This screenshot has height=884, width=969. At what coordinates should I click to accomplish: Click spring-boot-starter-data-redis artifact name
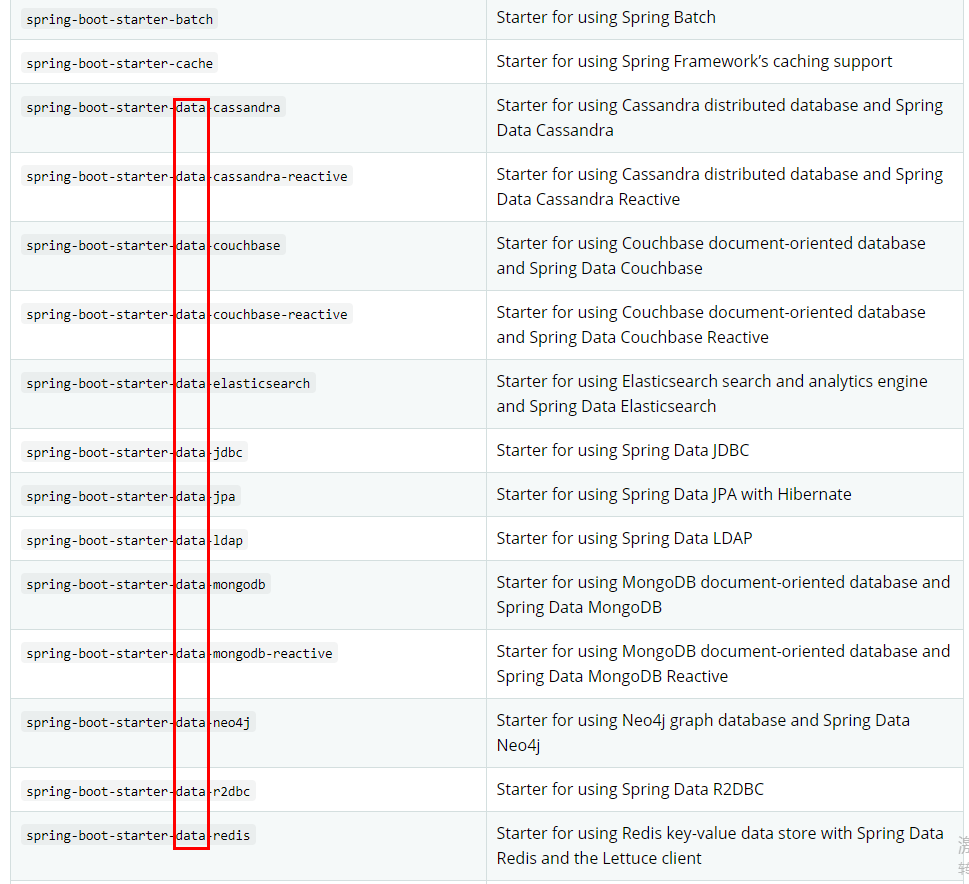point(138,836)
